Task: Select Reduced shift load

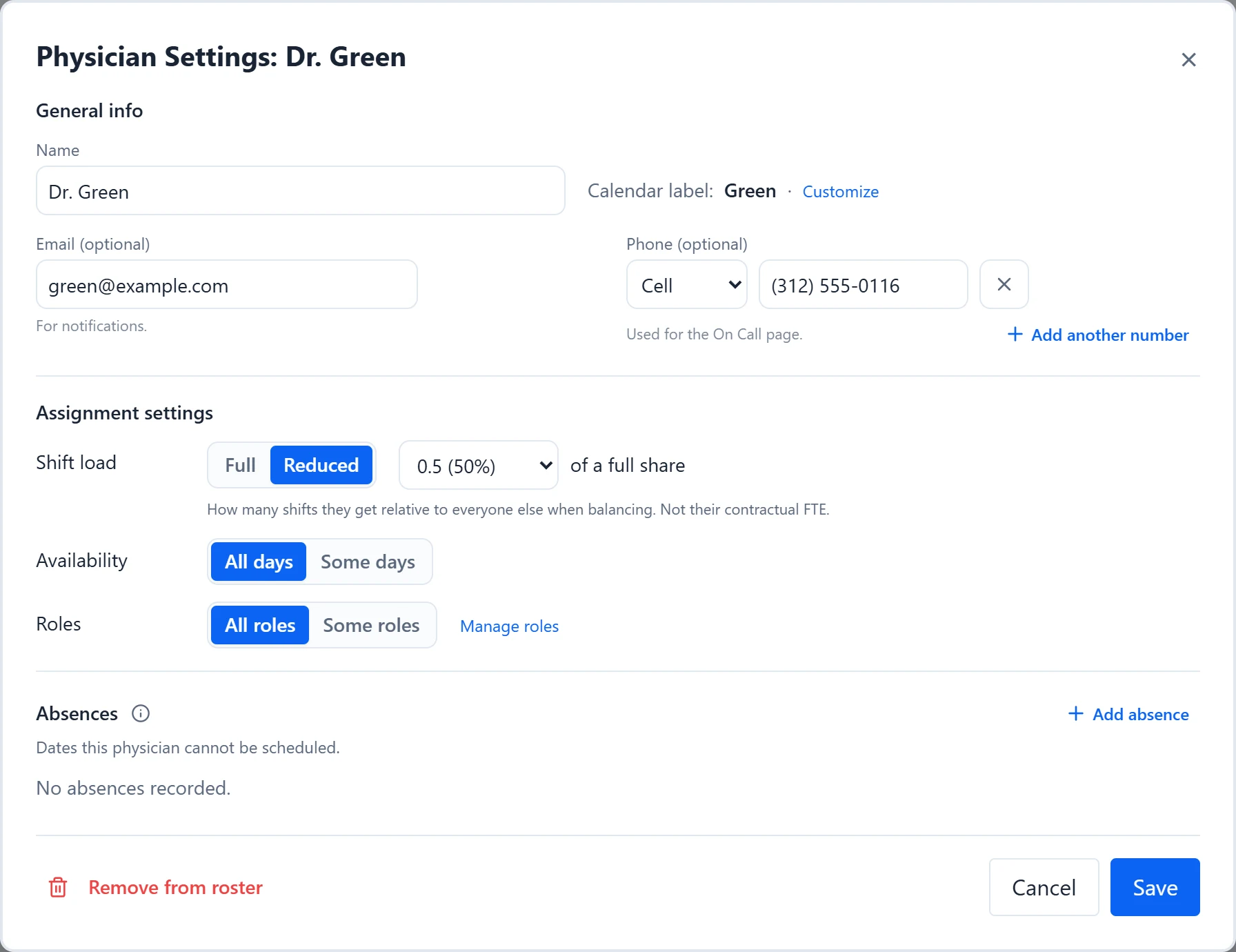Action: pos(321,465)
